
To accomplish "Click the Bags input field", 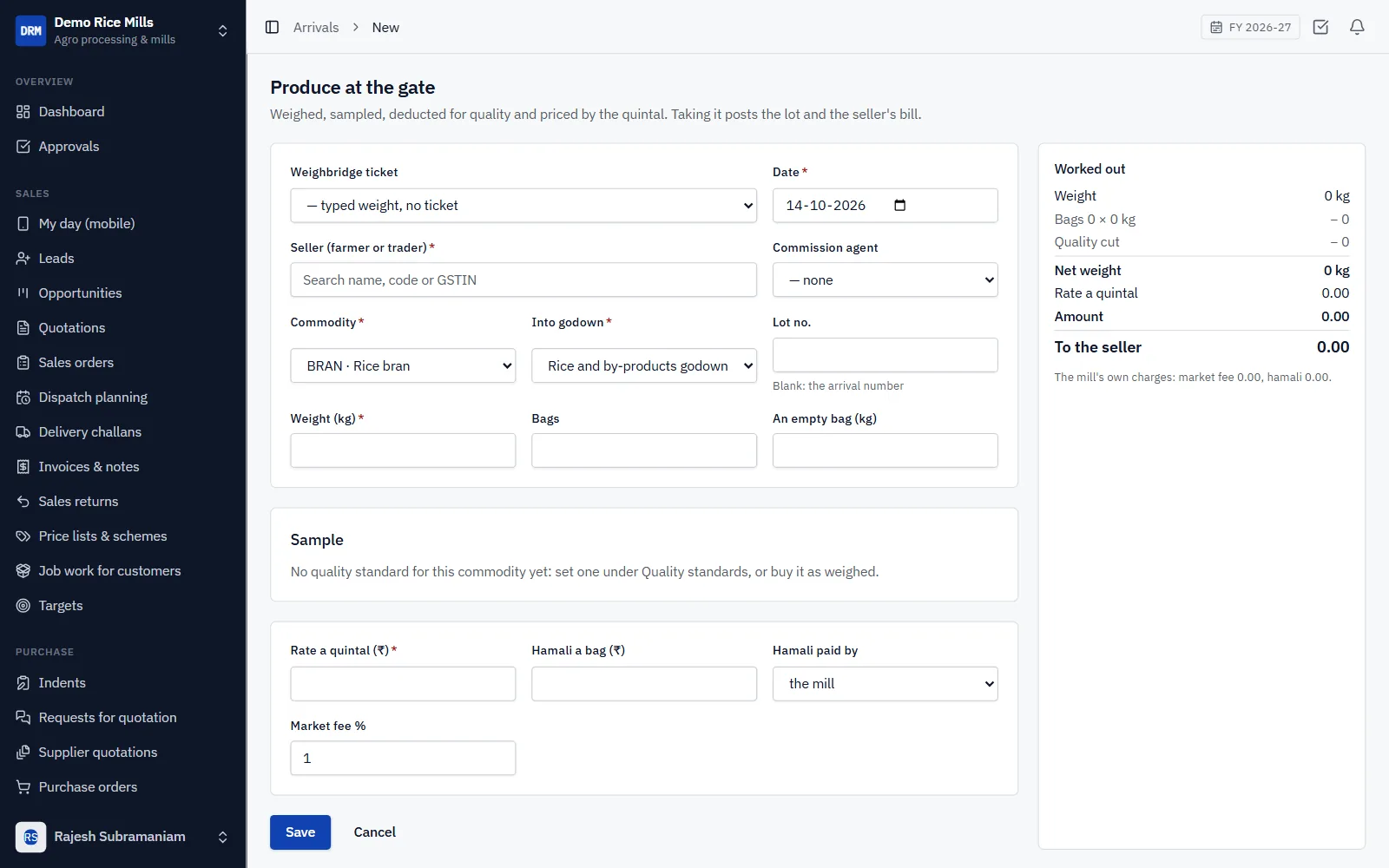I will click(x=644, y=450).
